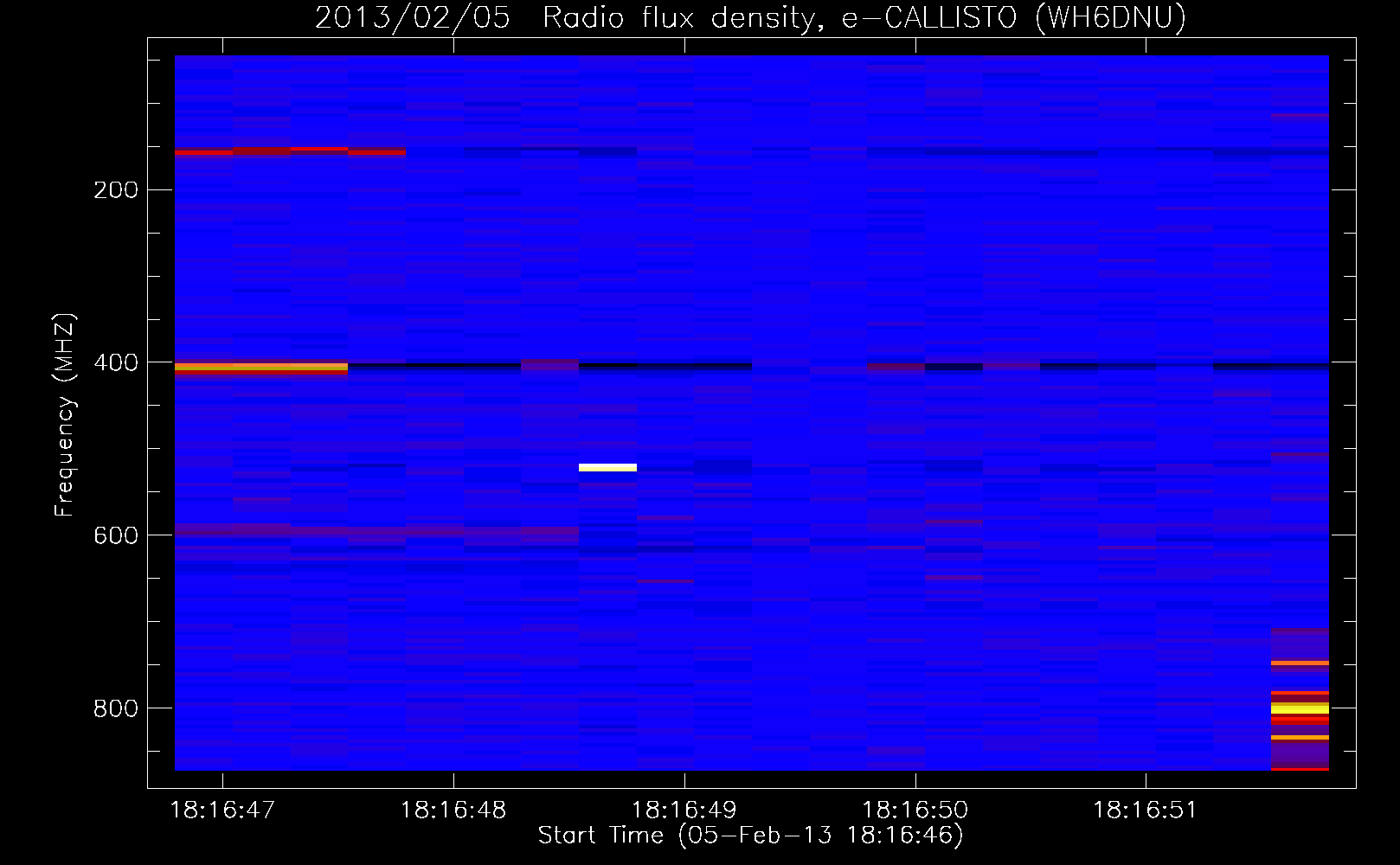Click the bright yellow burst at 800 MHz

pyautogui.click(x=1300, y=708)
